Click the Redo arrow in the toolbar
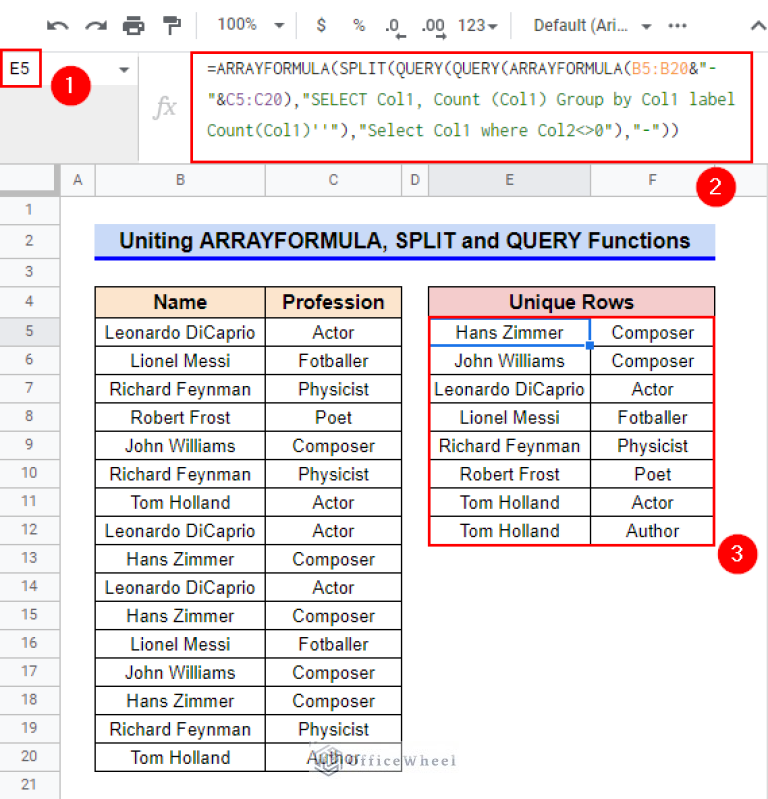Screen dimensions: 768x799 click(96, 25)
